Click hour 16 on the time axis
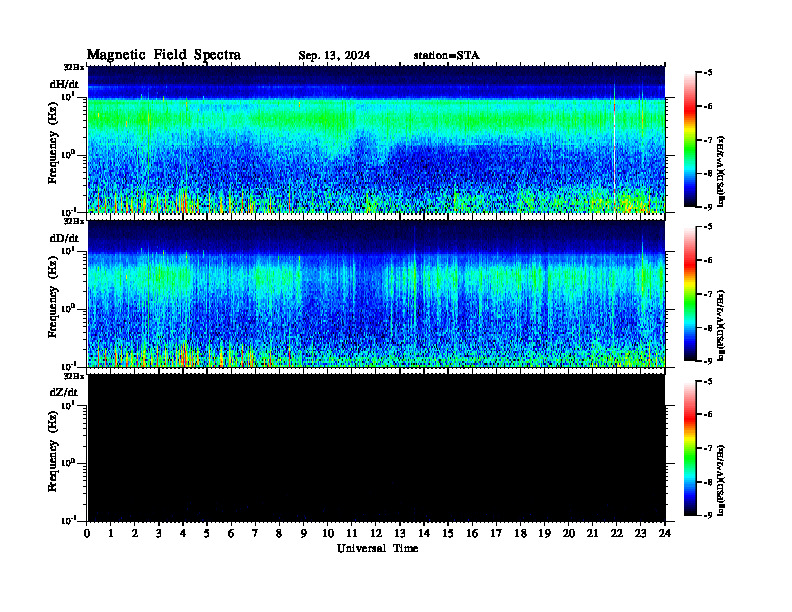Viewport: 792px width, 612px height. (x=472, y=533)
